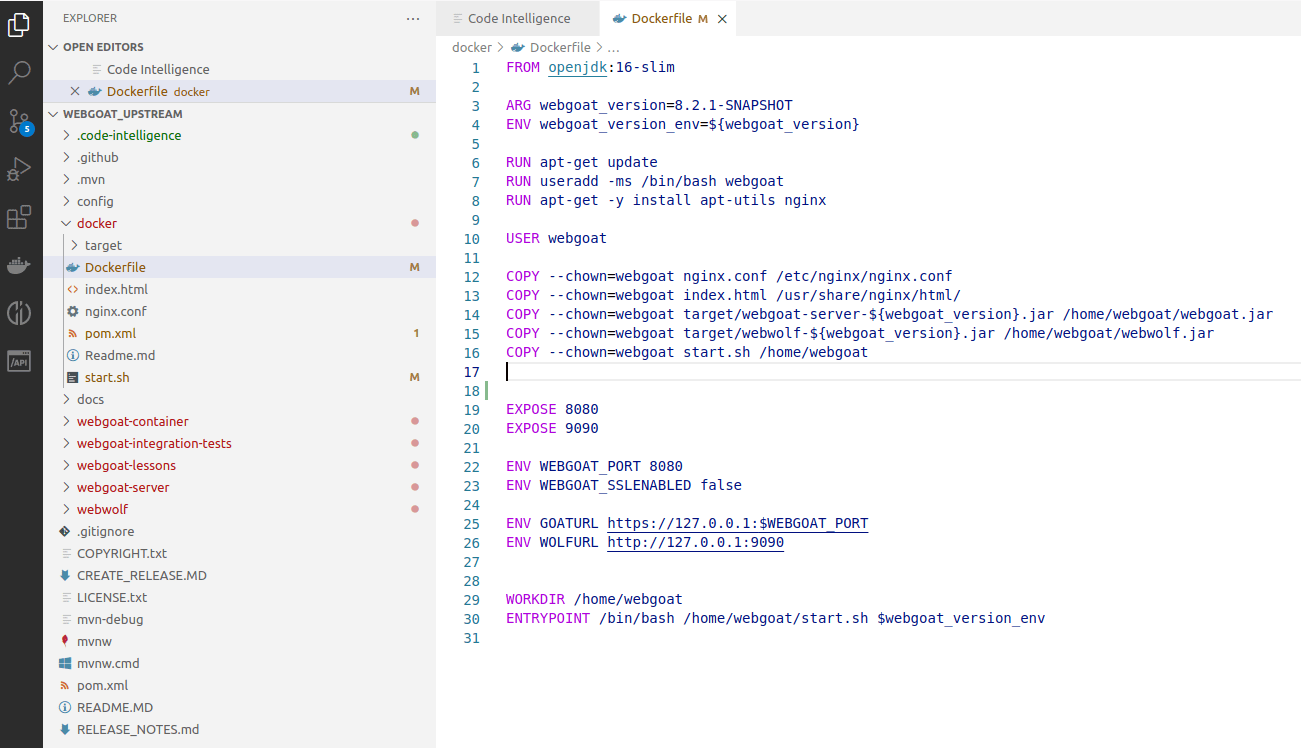
Task: Follow the openjdk image link
Action: [x=577, y=67]
